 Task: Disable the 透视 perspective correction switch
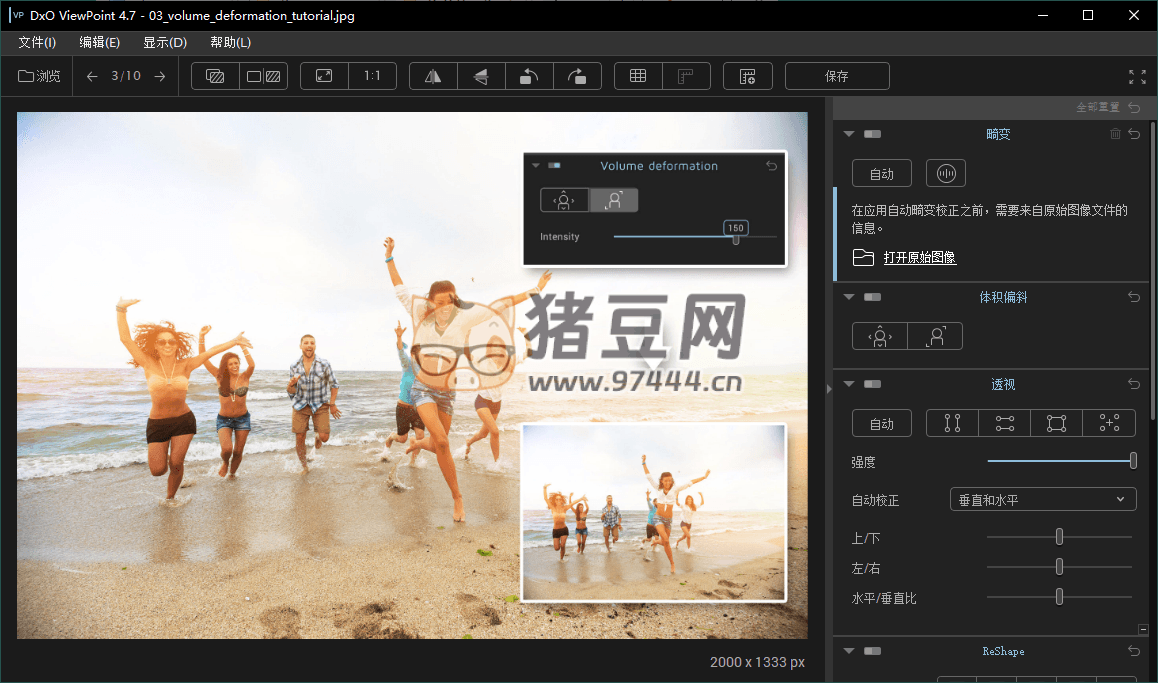tap(873, 384)
